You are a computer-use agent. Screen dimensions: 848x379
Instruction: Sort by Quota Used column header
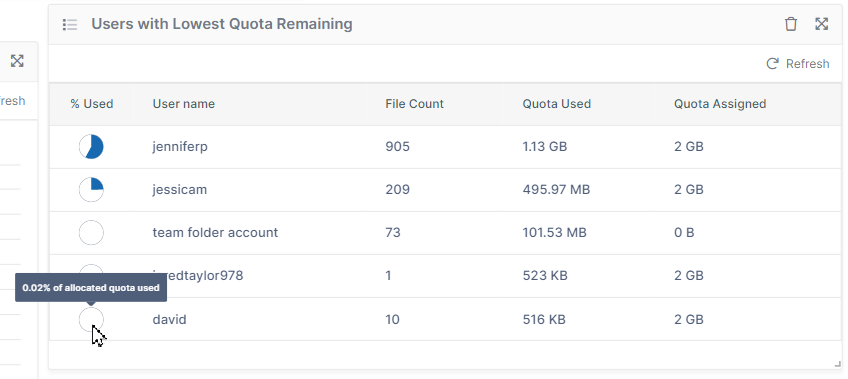556,104
